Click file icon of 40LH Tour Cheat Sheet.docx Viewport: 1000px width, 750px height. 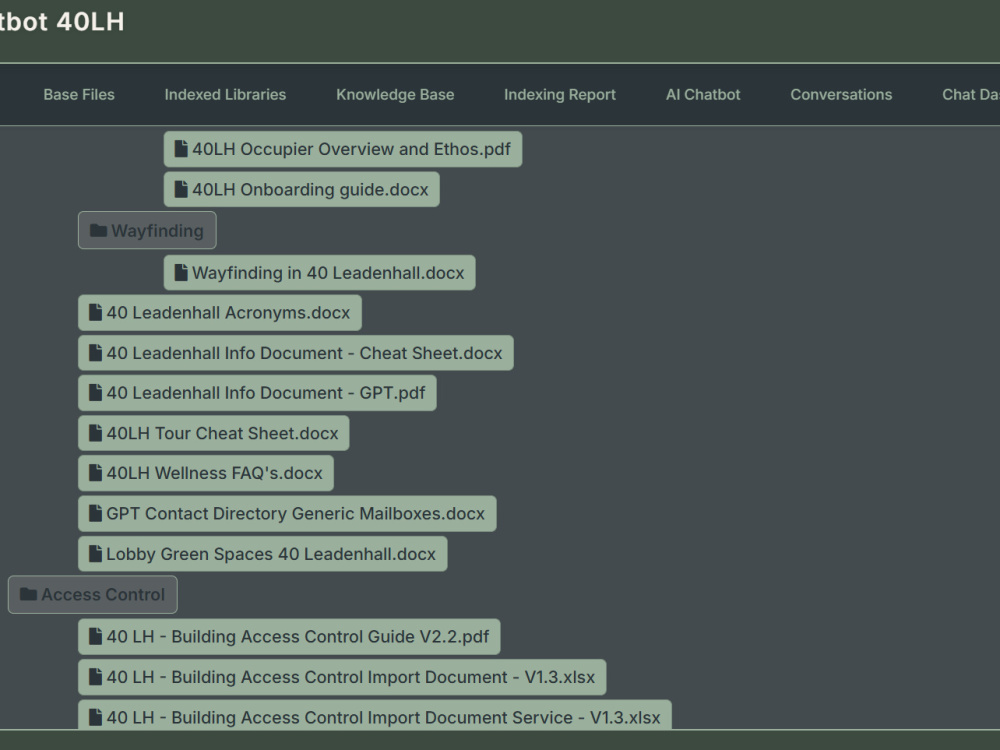click(95, 432)
